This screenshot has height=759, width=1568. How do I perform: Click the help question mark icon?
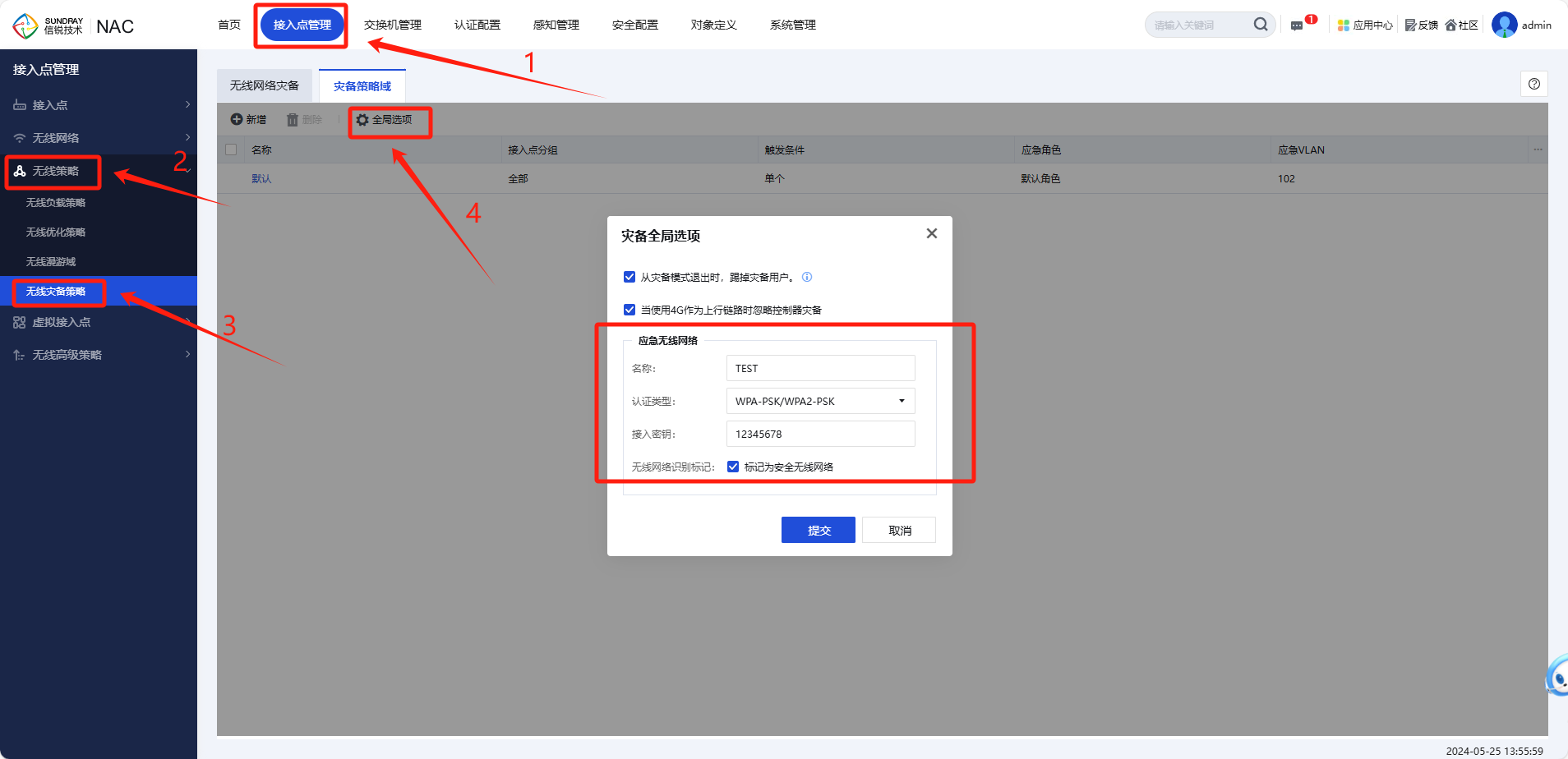click(1533, 84)
